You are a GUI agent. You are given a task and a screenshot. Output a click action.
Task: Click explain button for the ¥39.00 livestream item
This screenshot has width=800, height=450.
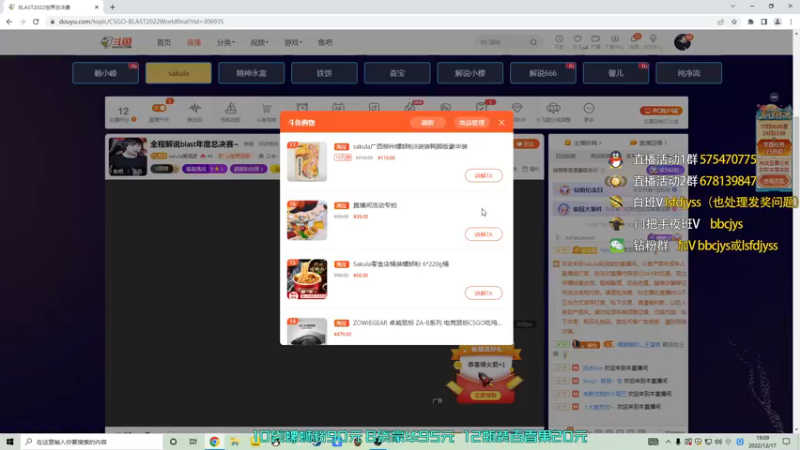(483, 234)
